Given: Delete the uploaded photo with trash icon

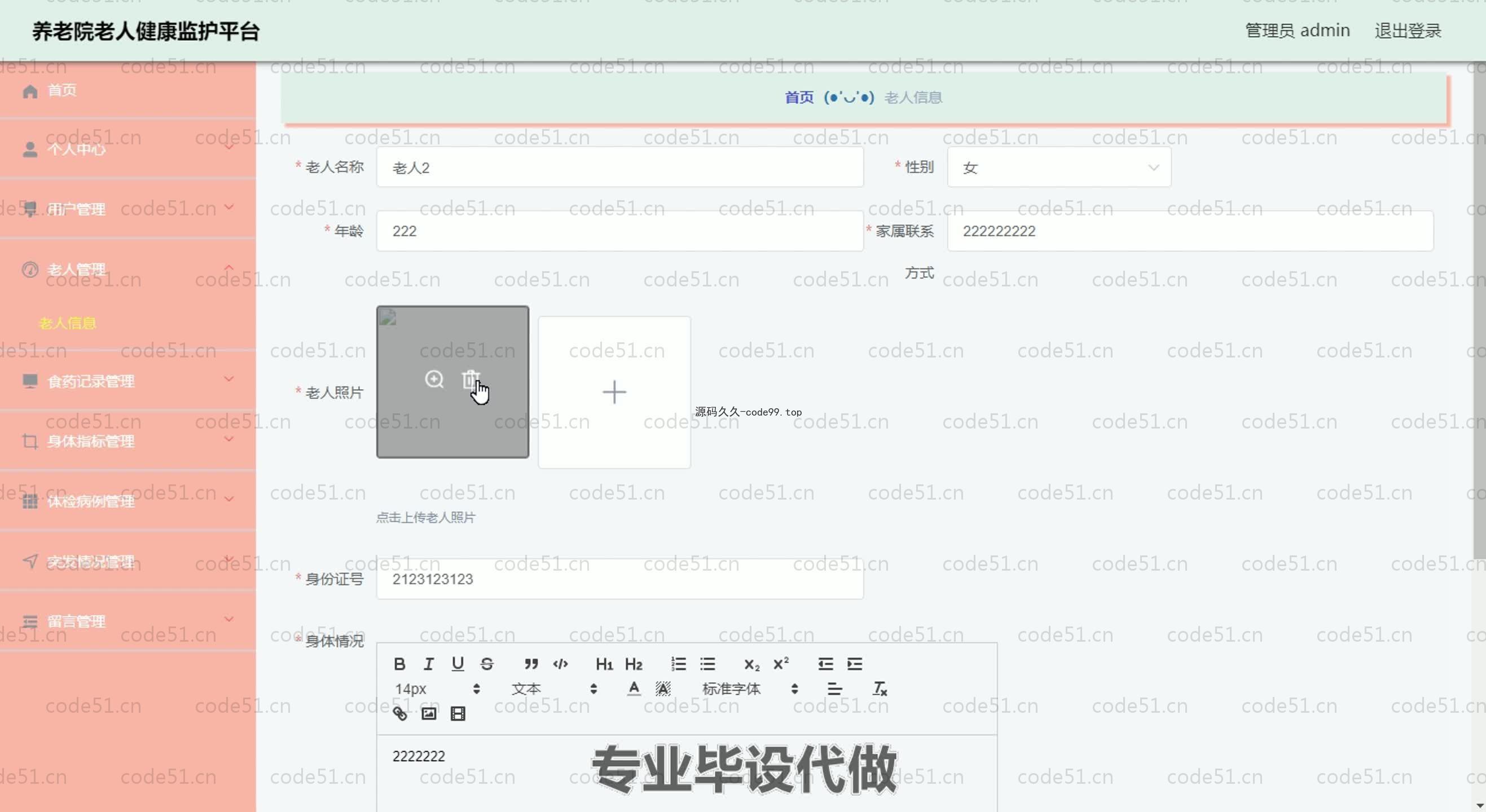Looking at the screenshot, I should 471,379.
